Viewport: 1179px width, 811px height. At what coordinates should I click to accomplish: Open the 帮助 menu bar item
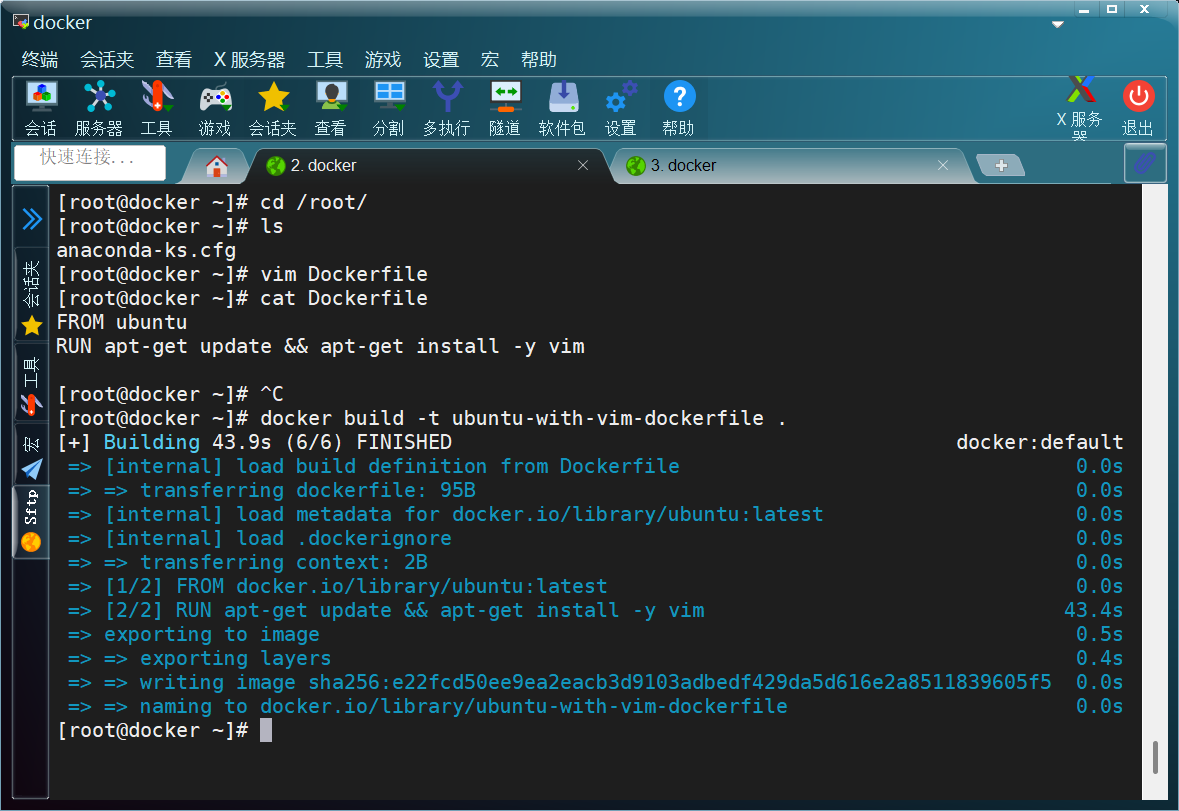(x=538, y=59)
